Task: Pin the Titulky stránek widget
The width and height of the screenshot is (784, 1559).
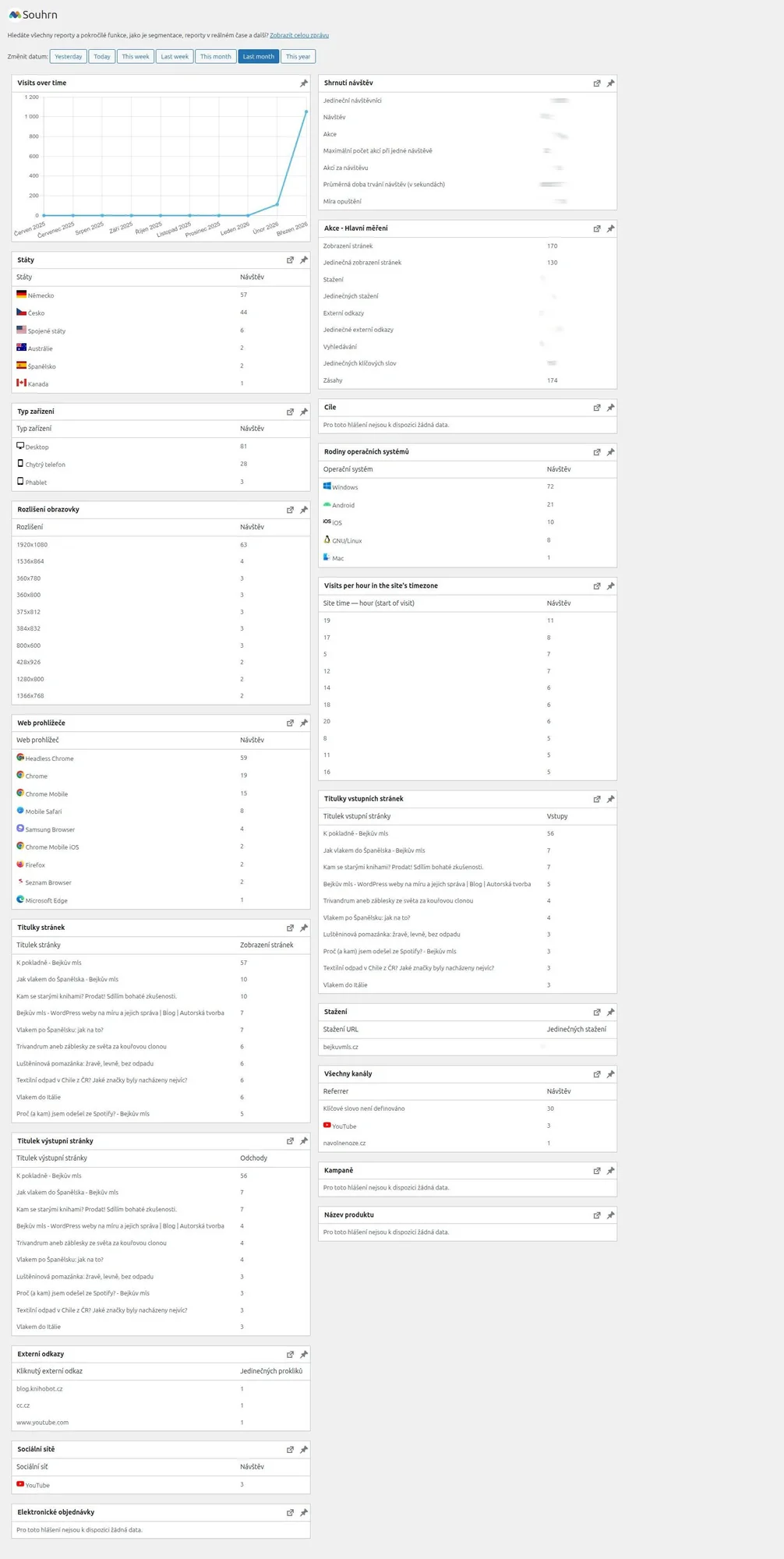Action: pos(304,928)
